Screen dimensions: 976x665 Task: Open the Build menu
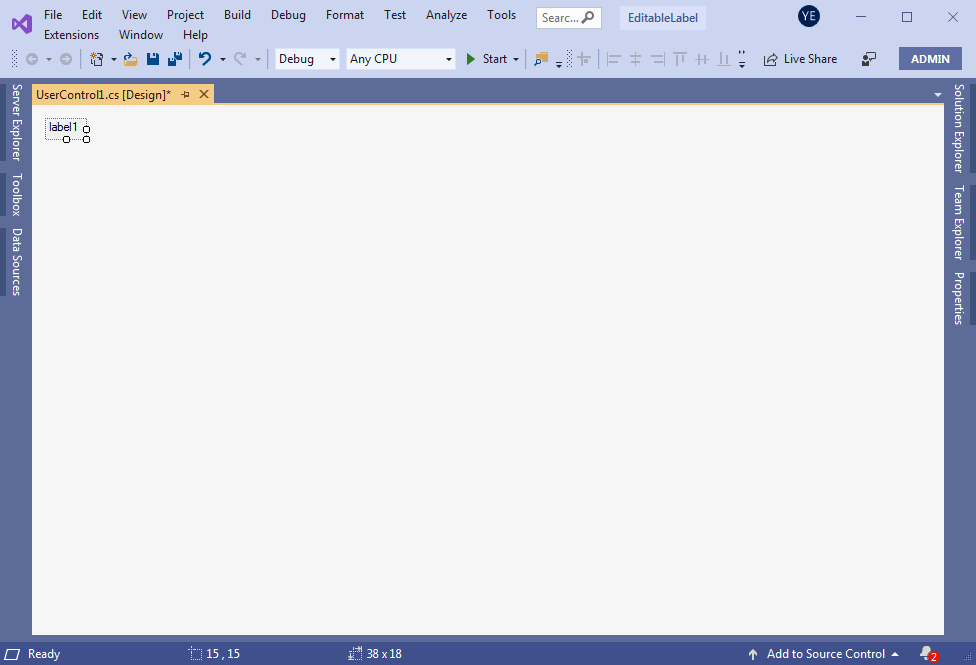(x=237, y=15)
